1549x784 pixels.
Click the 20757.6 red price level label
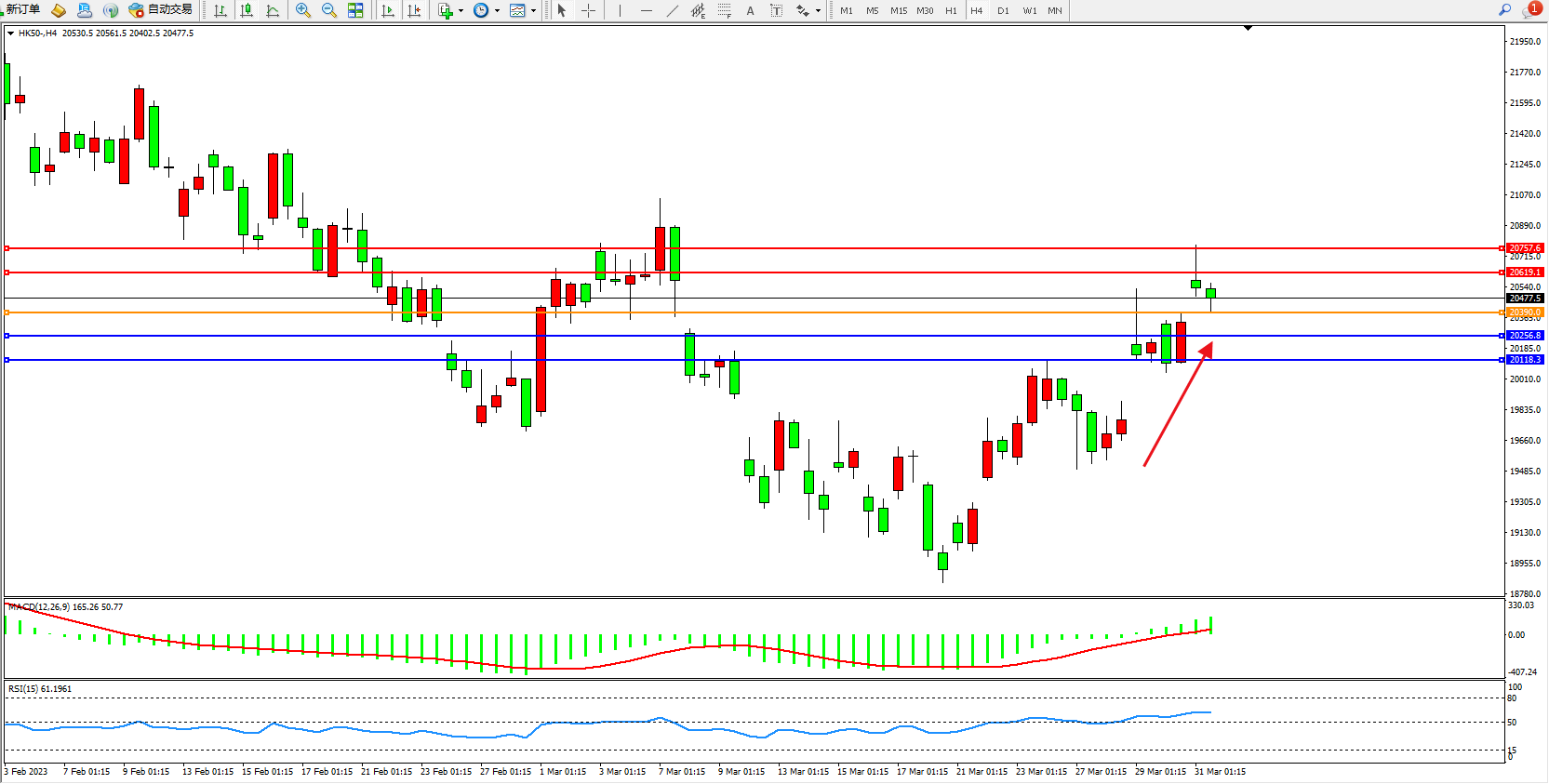click(1525, 248)
